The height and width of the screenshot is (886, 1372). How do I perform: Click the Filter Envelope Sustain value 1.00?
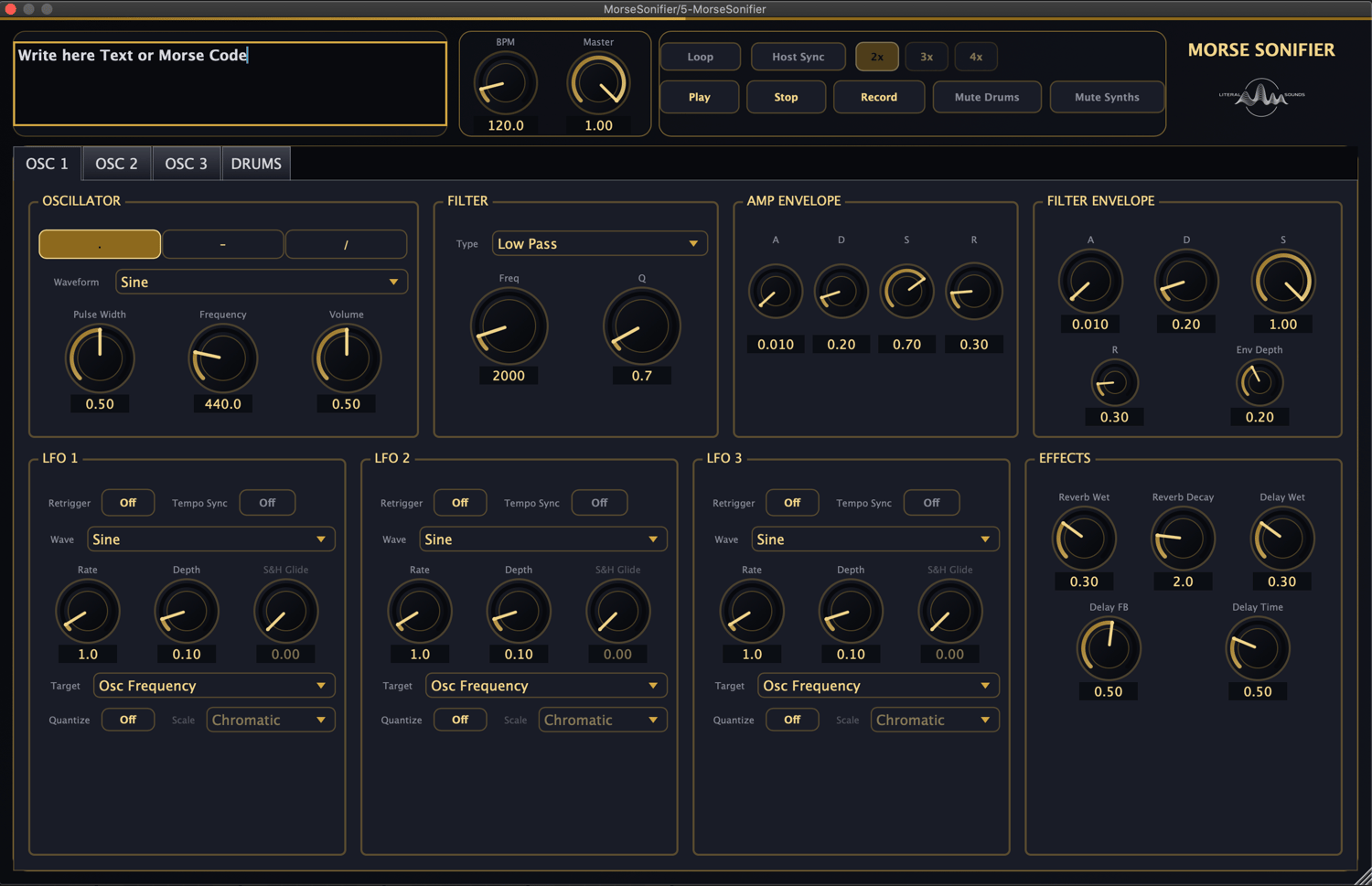tap(1283, 325)
